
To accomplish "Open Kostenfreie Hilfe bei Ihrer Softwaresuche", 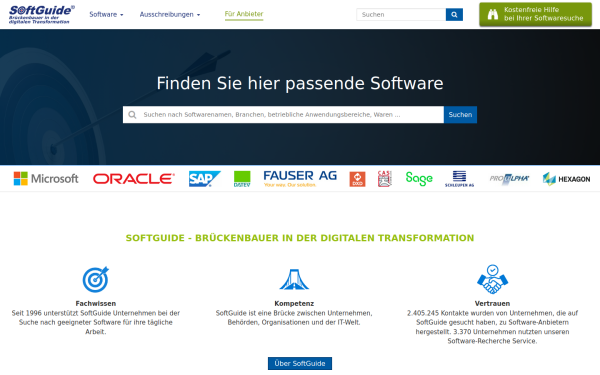I will click(535, 14).
